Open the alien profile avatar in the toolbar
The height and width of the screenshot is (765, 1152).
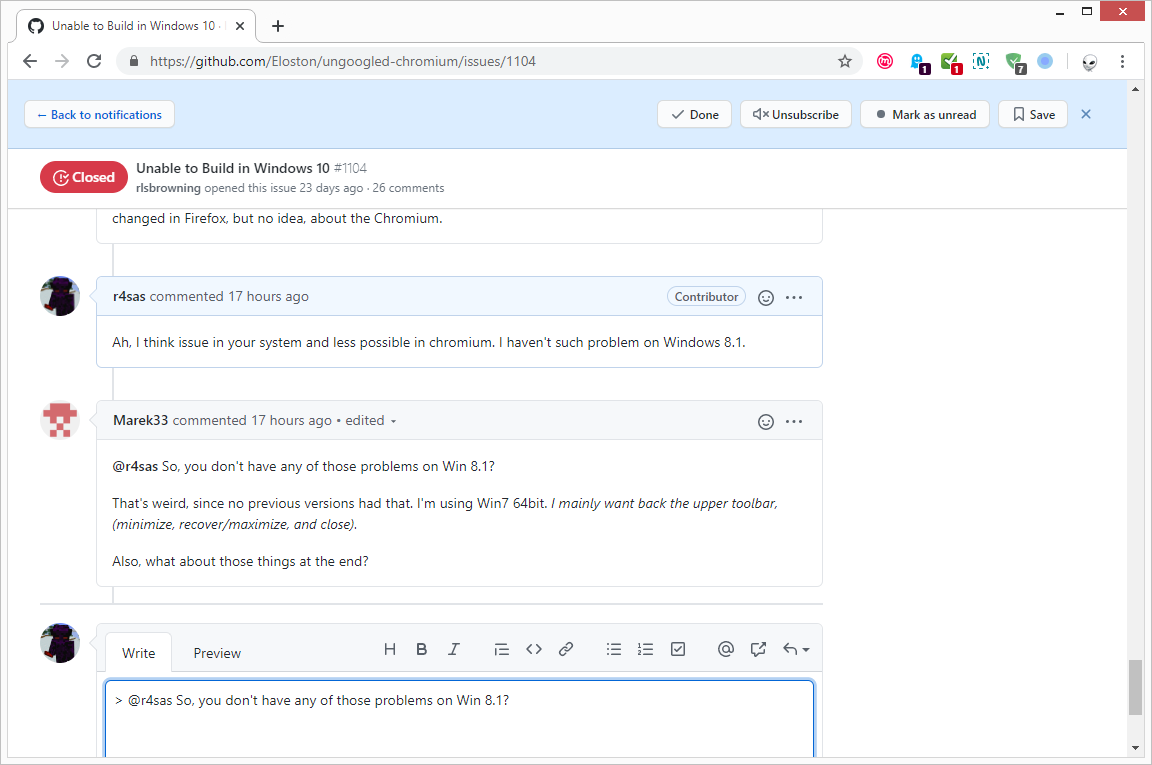tap(1090, 62)
